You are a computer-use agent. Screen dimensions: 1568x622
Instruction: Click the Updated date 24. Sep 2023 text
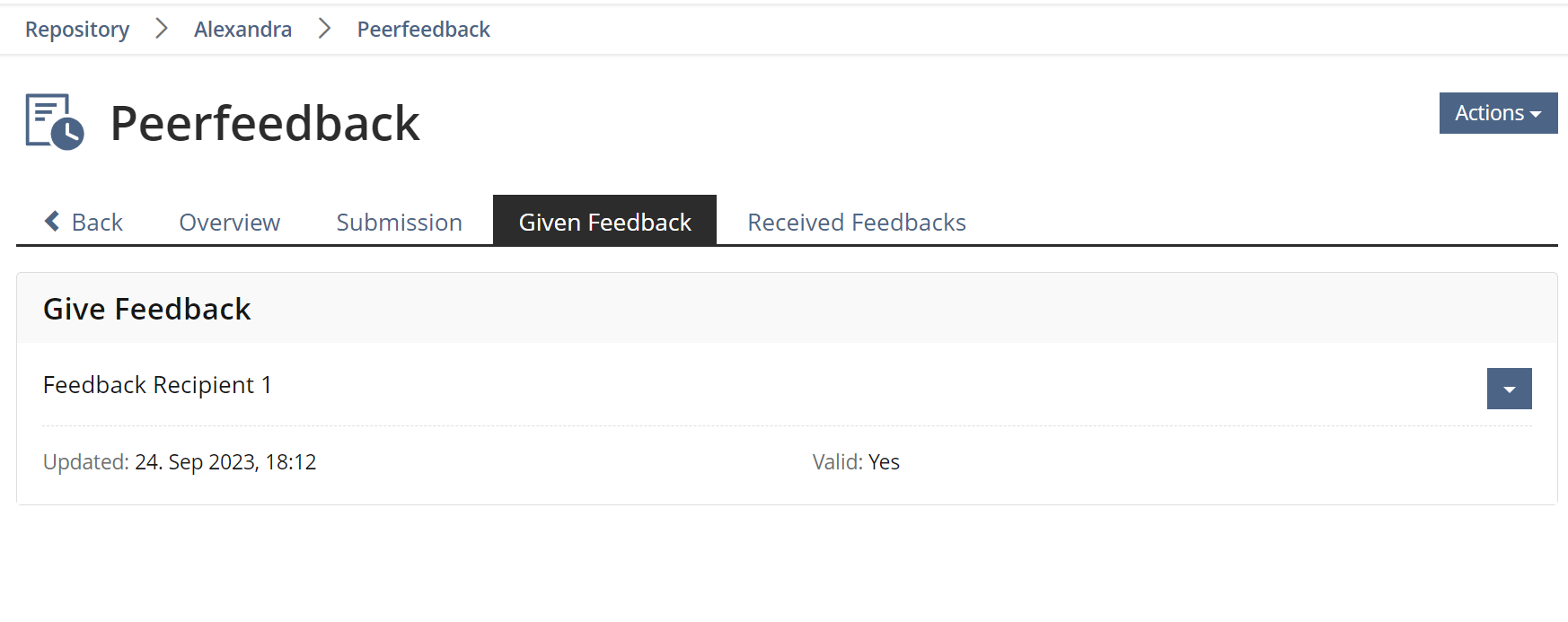pyautogui.click(x=225, y=462)
